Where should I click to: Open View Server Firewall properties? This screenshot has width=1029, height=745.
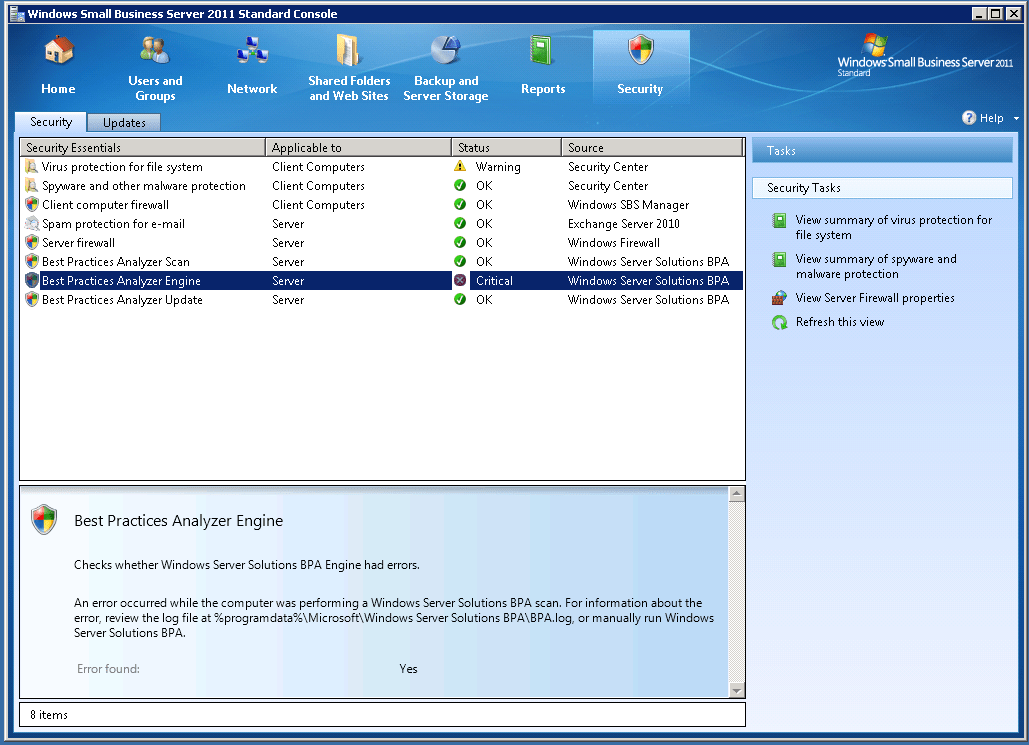pyautogui.click(x=875, y=298)
